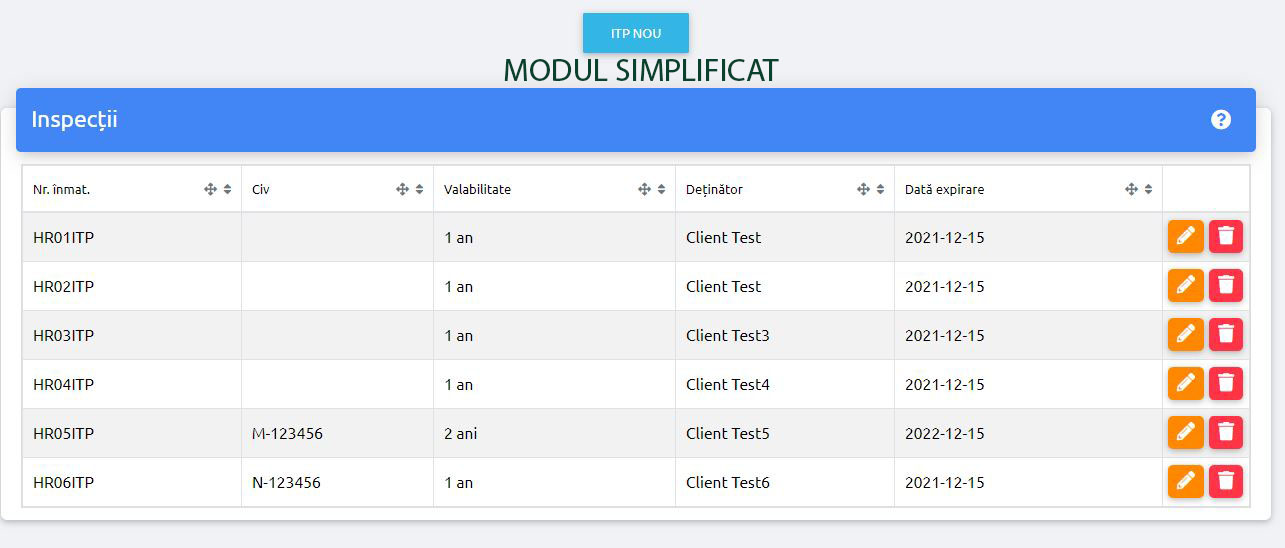Click move handle icon on Nr. înmat. column
Viewport: 1285px width, 548px height.
pos(210,189)
